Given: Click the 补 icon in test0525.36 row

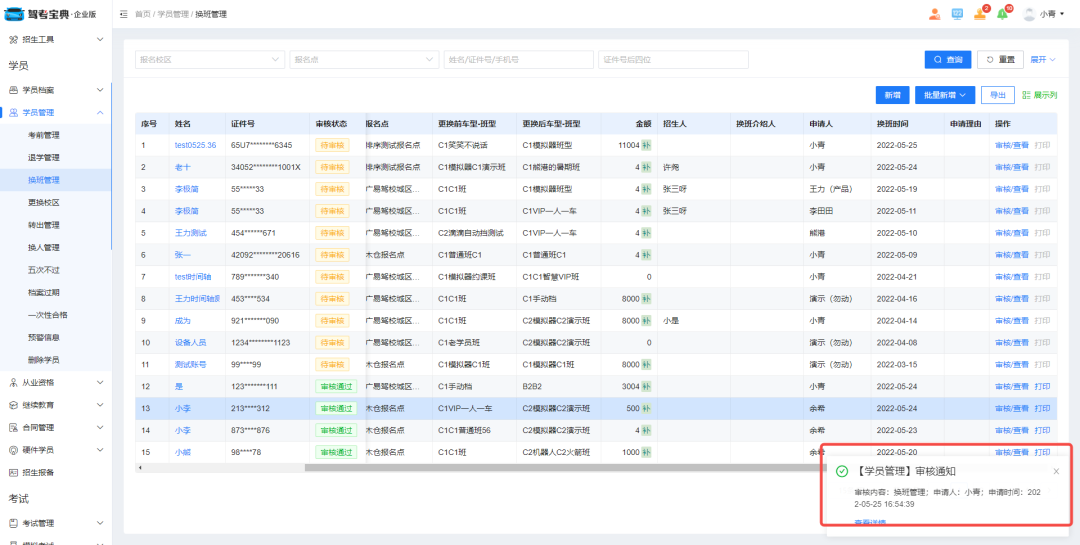Looking at the screenshot, I should [x=646, y=145].
